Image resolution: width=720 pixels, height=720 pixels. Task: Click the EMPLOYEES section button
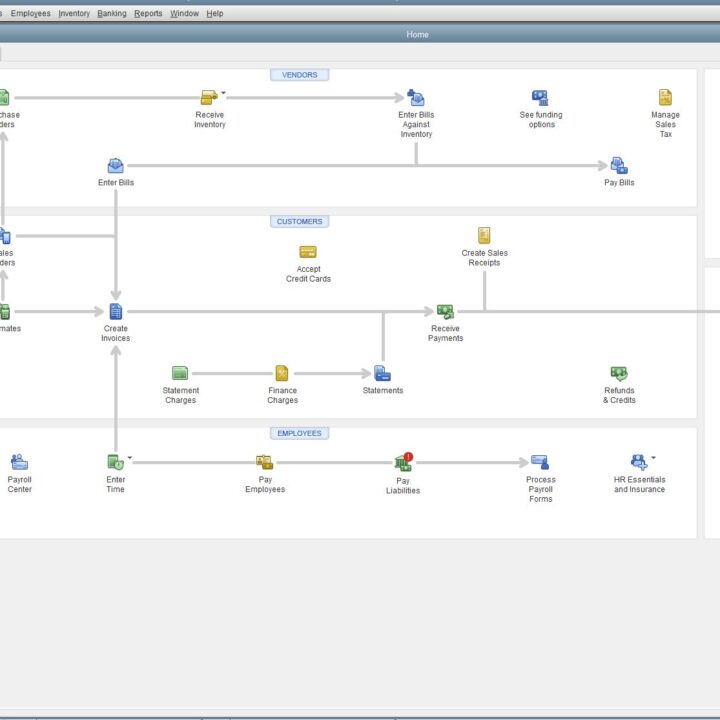(299, 433)
